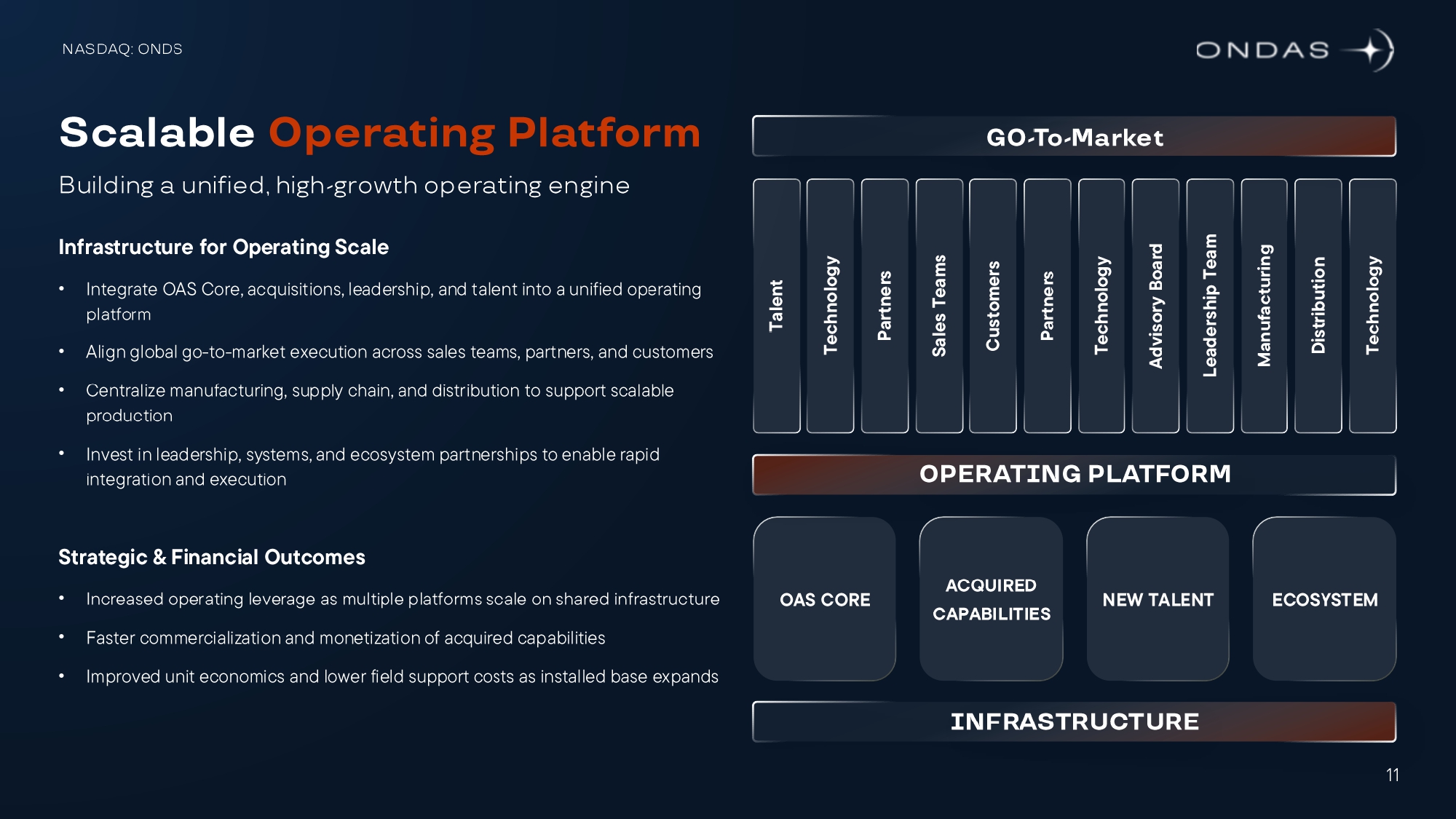Select the Customers vertical column
The width and height of the screenshot is (1456, 819).
[993, 306]
